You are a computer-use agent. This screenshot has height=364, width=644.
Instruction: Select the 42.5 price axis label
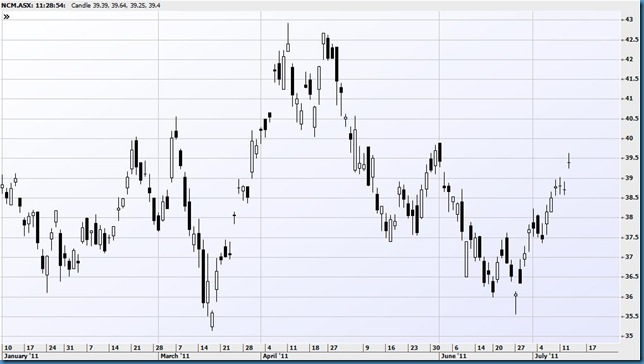pyautogui.click(x=632, y=39)
